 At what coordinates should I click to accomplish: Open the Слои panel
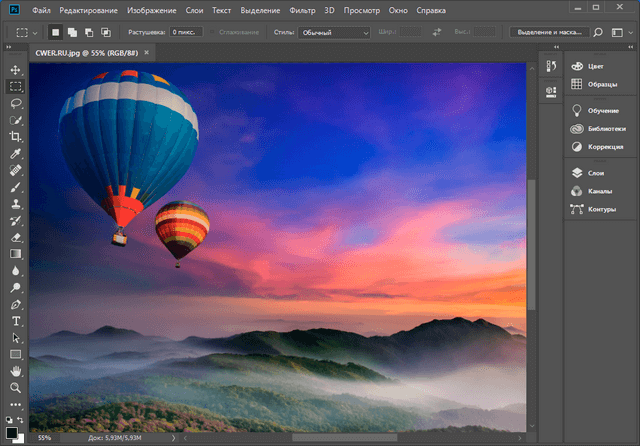pyautogui.click(x=594, y=173)
